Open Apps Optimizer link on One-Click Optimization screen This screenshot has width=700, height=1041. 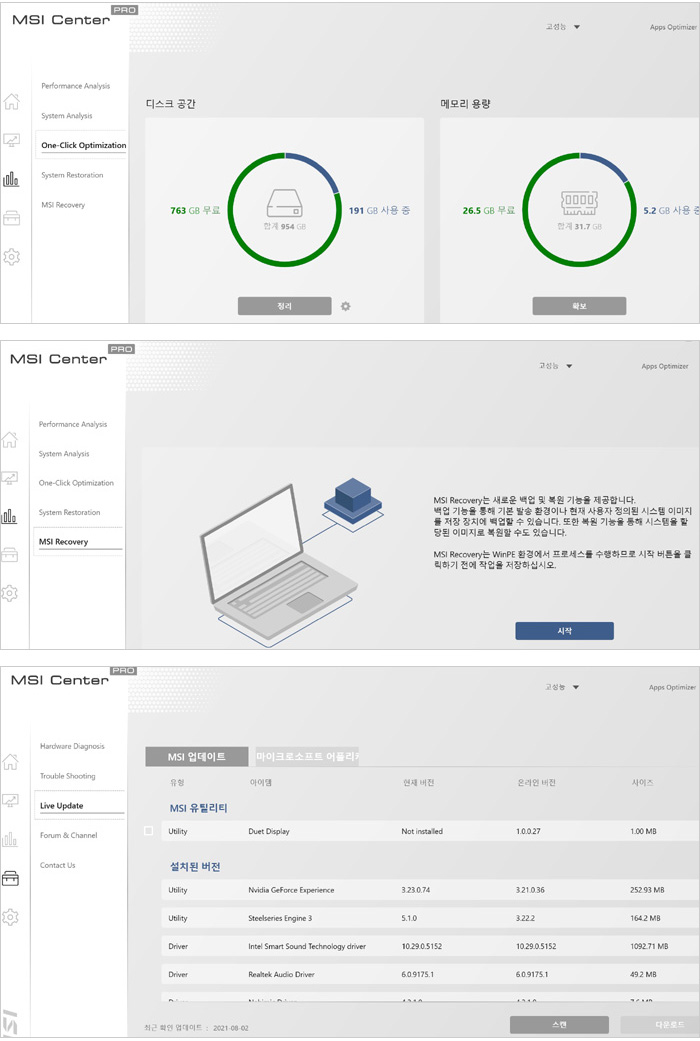[x=673, y=27]
